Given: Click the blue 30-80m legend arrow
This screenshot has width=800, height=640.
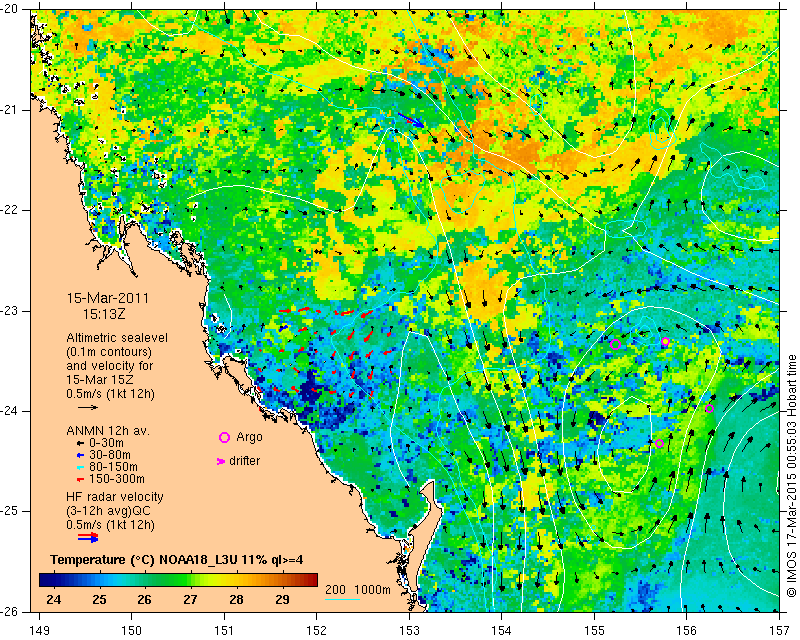Looking at the screenshot, I should pos(80,455).
